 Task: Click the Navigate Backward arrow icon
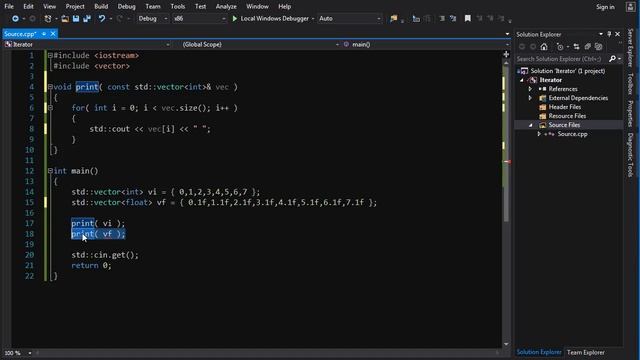(x=15, y=18)
